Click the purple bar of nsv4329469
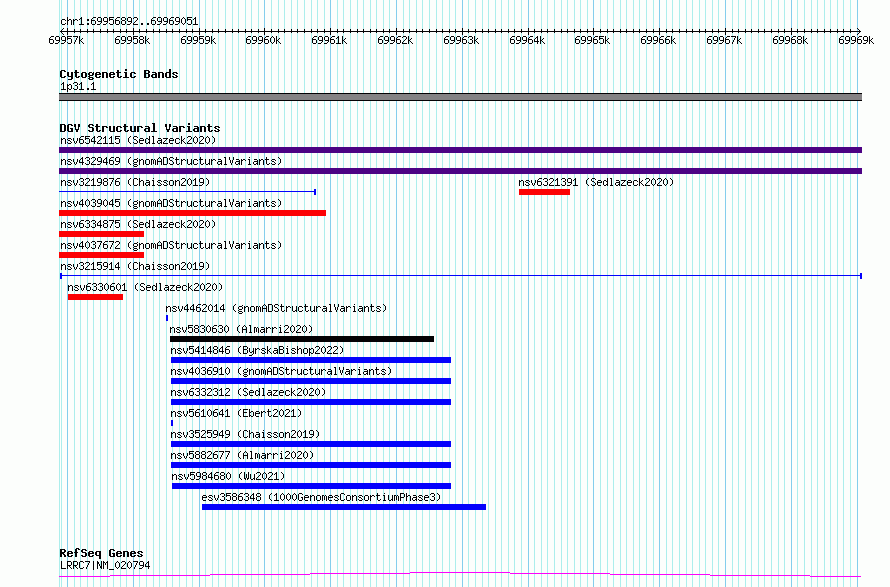 point(460,171)
